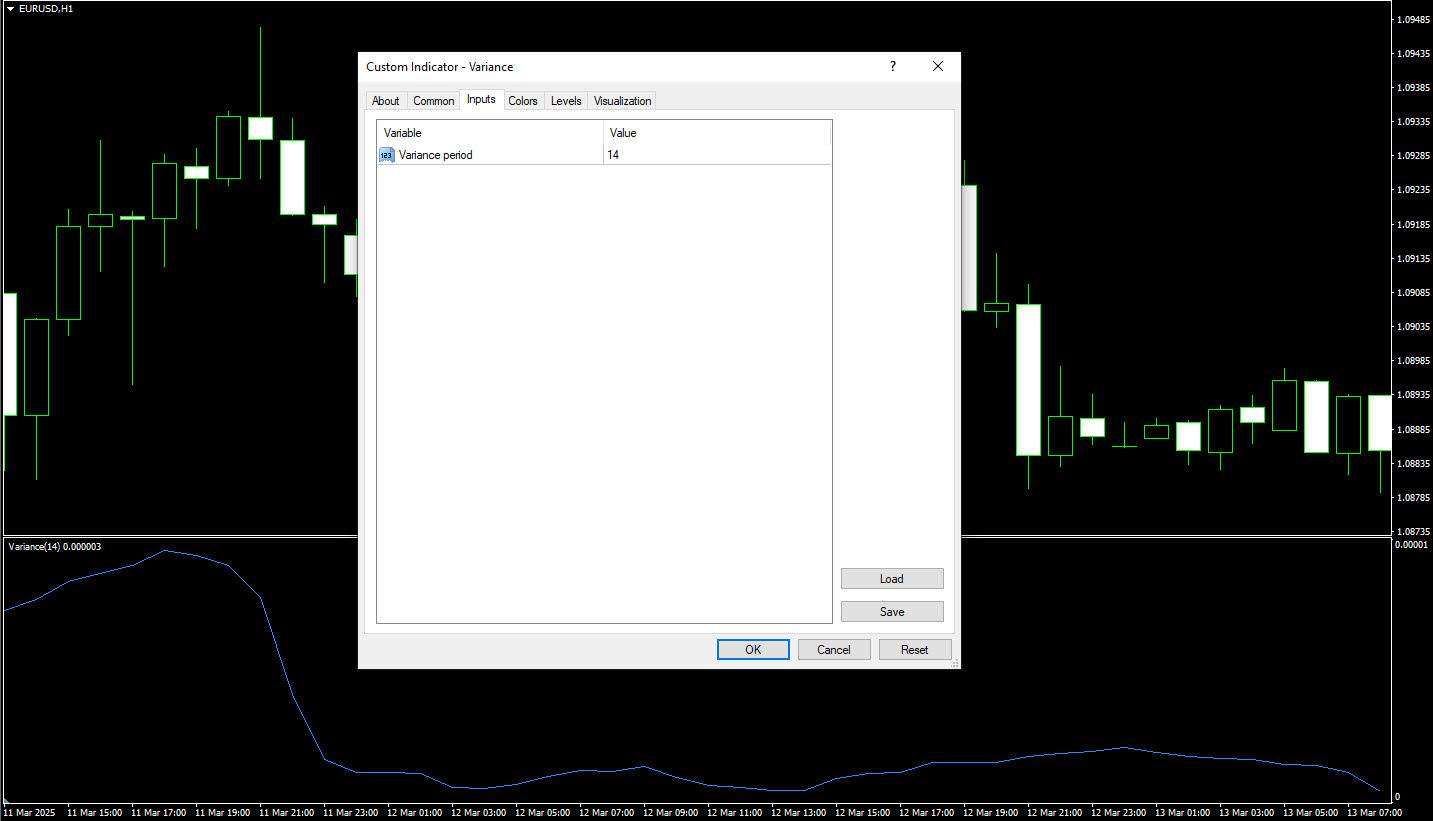
Task: Click the 1.08735 price axis label
Action: [x=1412, y=532]
